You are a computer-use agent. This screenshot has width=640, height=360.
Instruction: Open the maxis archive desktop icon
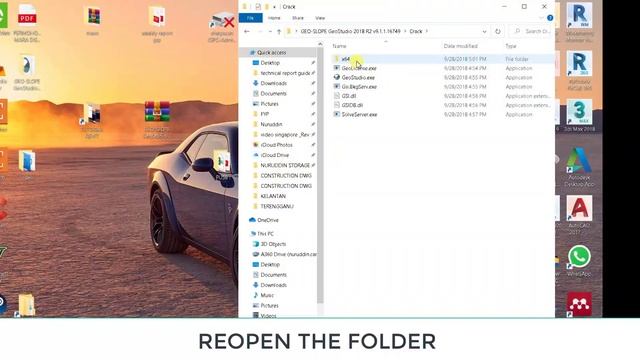(x=93, y=21)
